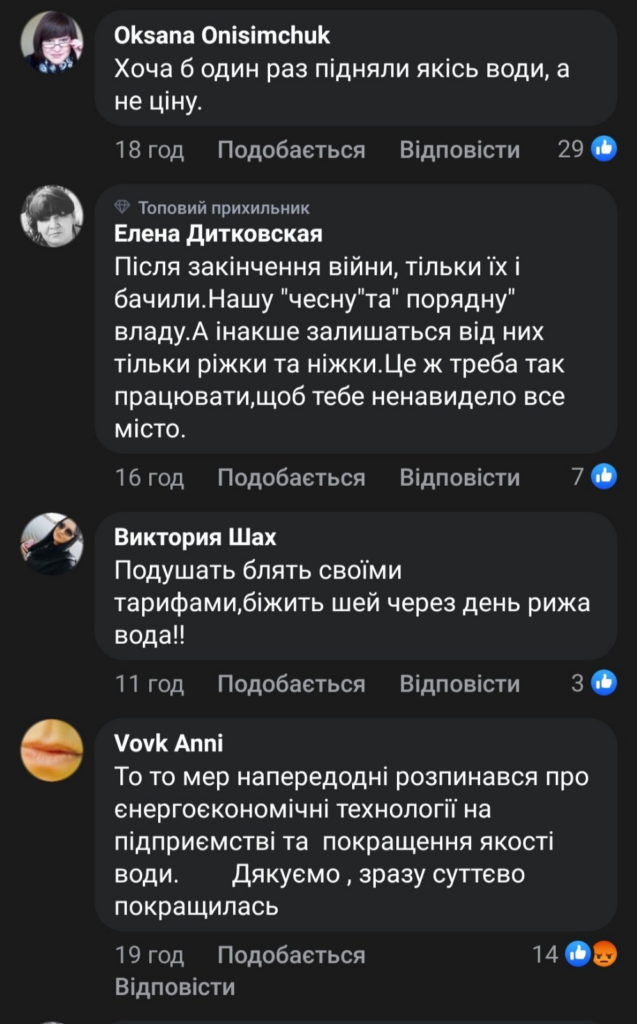The height and width of the screenshot is (1024, 637).
Task: Like Елена Дитковская's comment via Подобається
Action: pyautogui.click(x=291, y=477)
